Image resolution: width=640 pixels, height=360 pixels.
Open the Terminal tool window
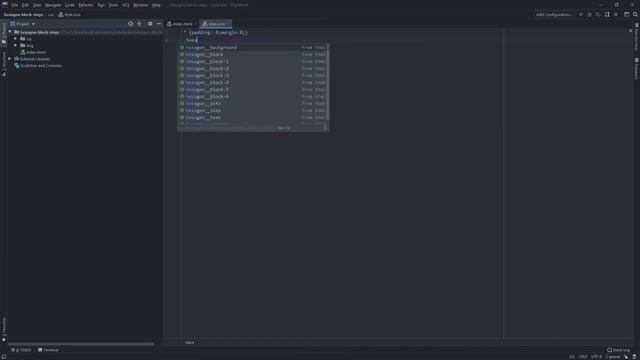(x=48, y=350)
